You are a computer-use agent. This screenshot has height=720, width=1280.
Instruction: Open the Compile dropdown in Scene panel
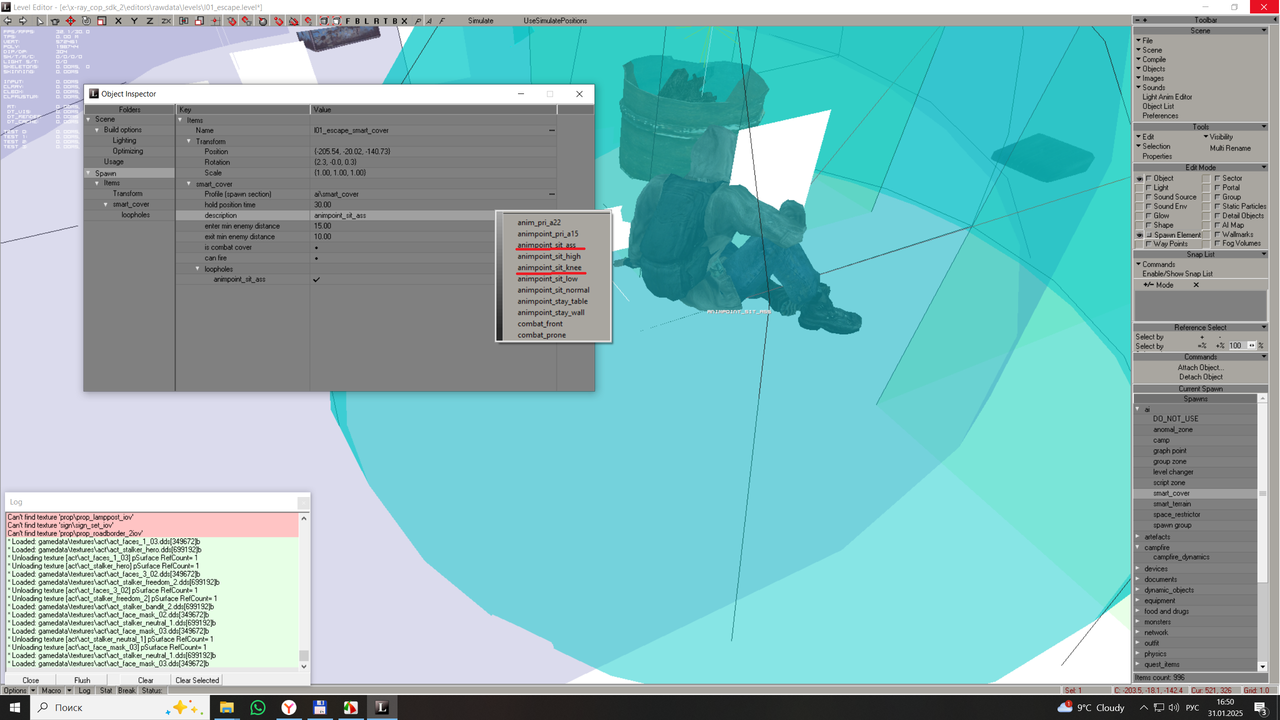pyautogui.click(x=1151, y=59)
